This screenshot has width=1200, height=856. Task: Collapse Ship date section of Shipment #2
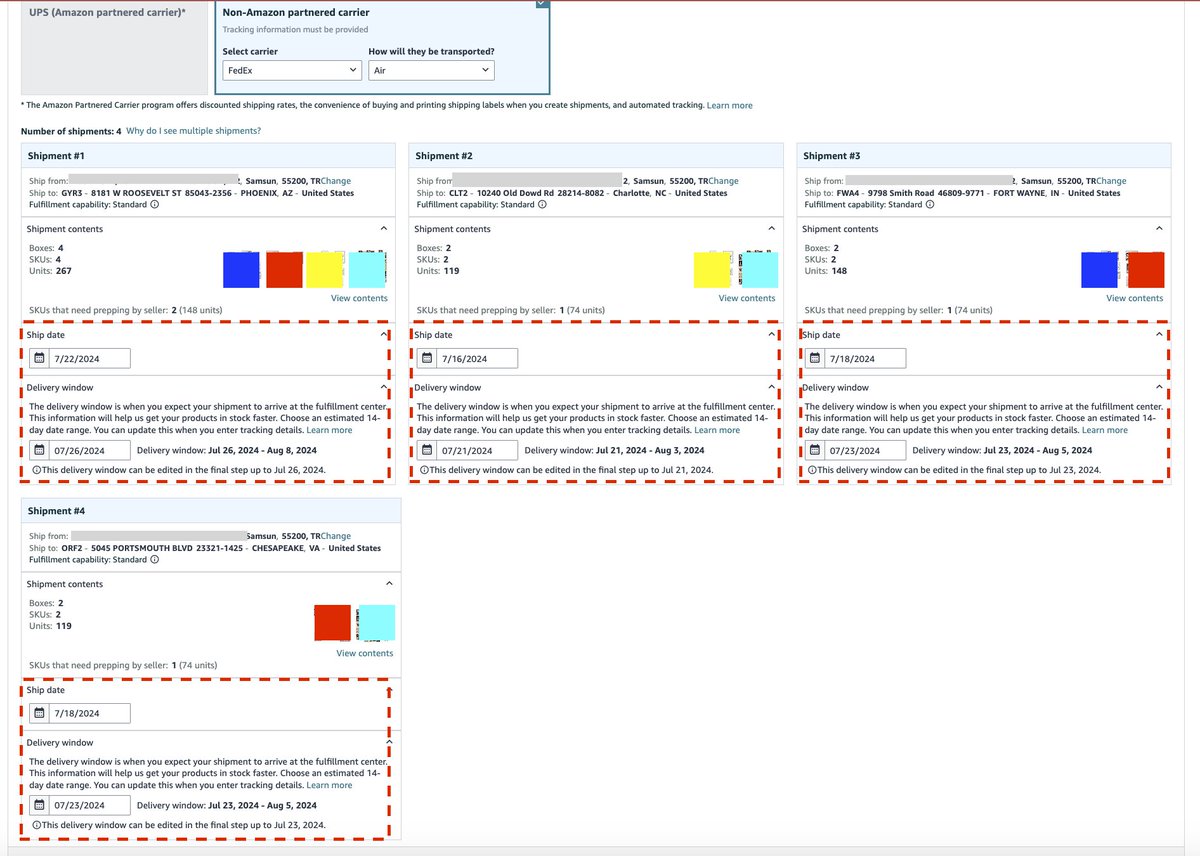(771, 335)
